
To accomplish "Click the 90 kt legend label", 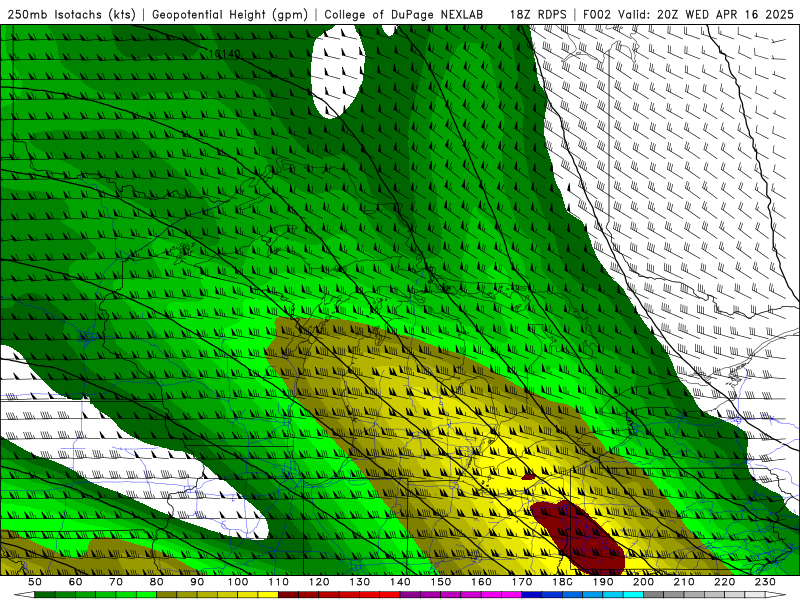I will click(x=197, y=582).
